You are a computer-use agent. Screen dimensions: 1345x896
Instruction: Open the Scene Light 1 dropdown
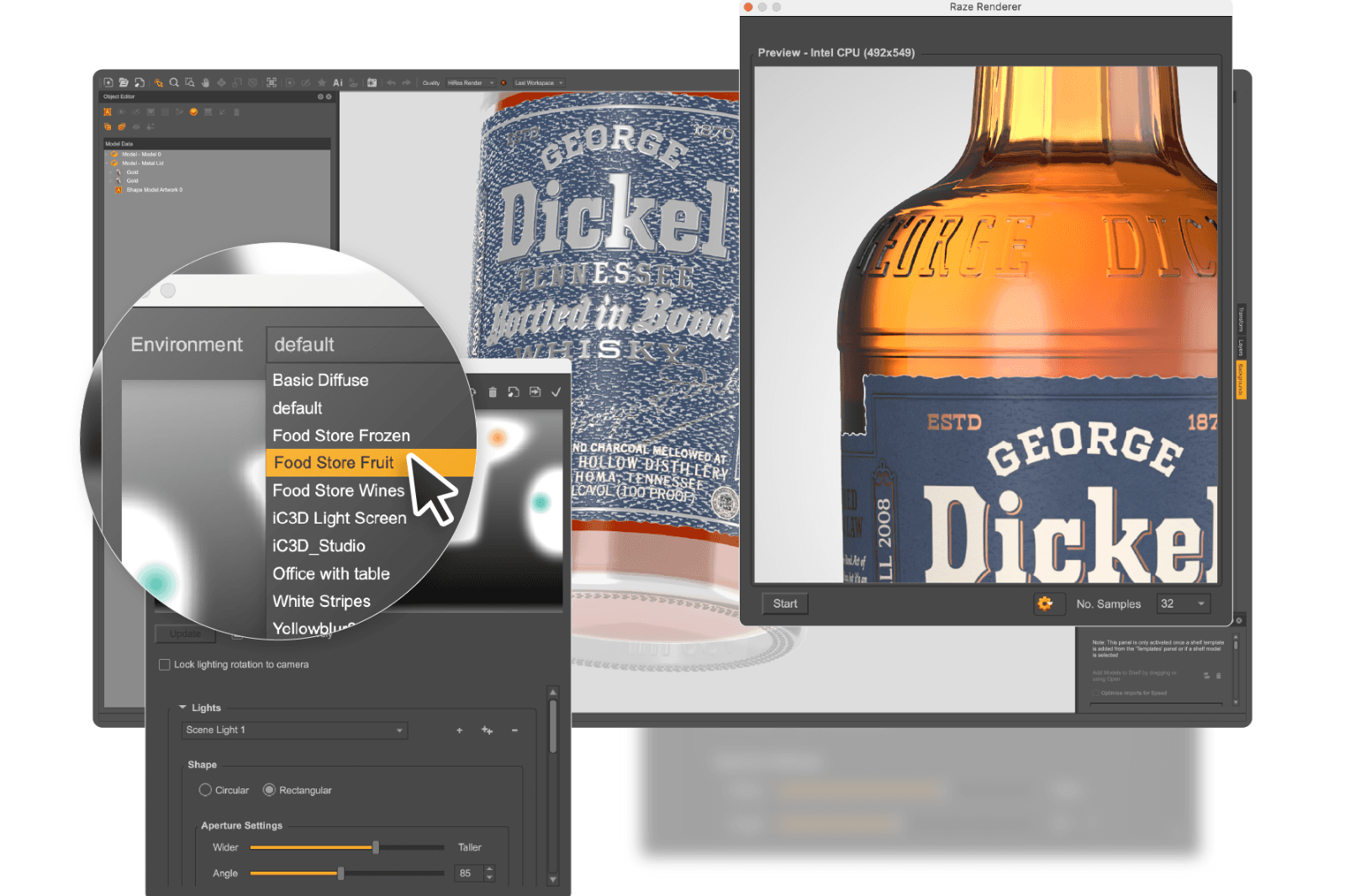(294, 730)
